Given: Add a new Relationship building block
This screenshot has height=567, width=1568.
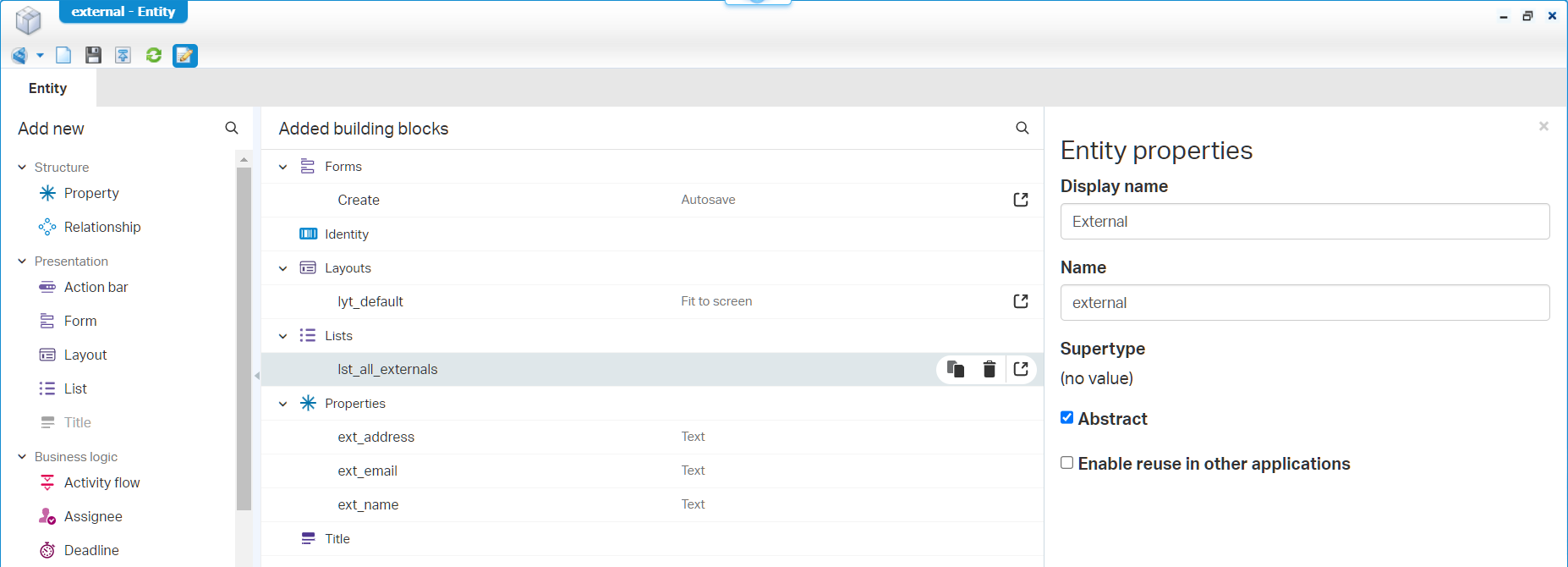Looking at the screenshot, I should pyautogui.click(x=101, y=227).
